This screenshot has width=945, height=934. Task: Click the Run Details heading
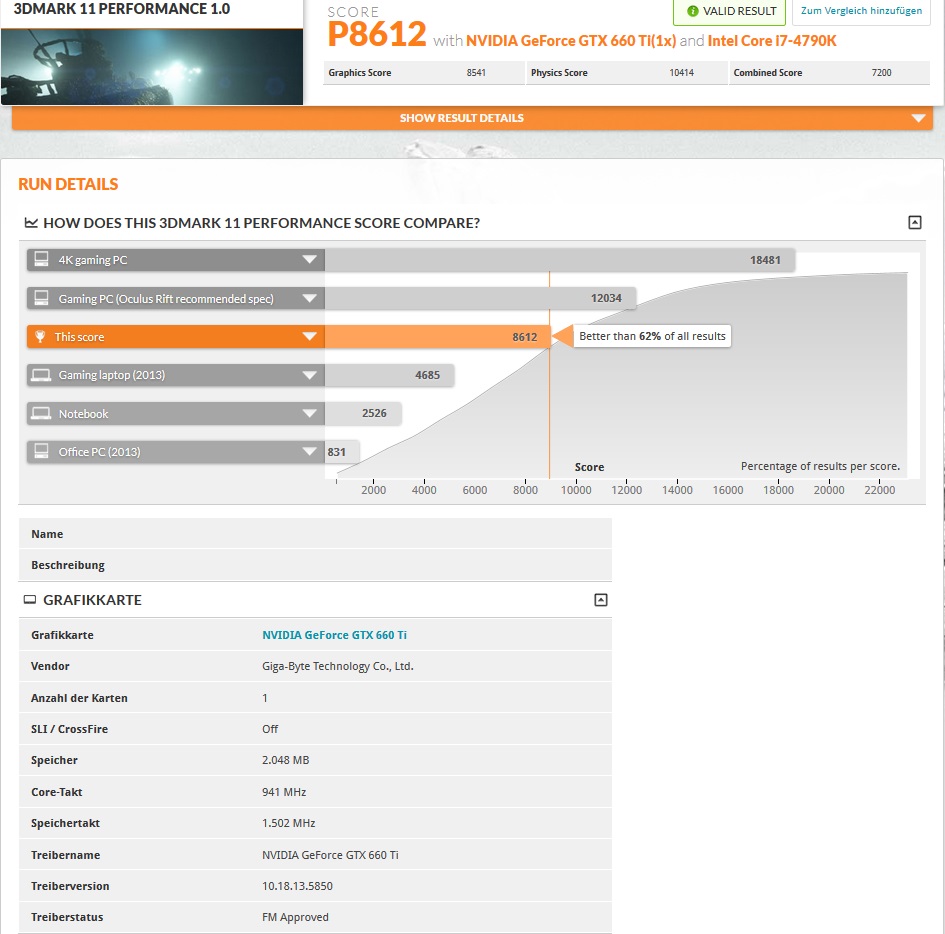pos(68,184)
